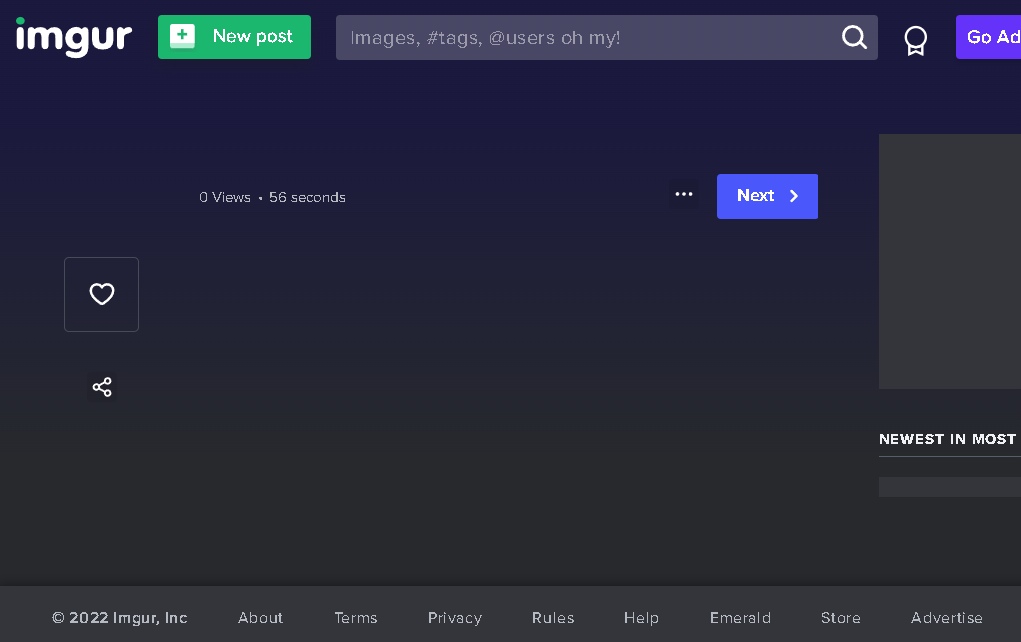Open the Emerald footer link

click(740, 618)
